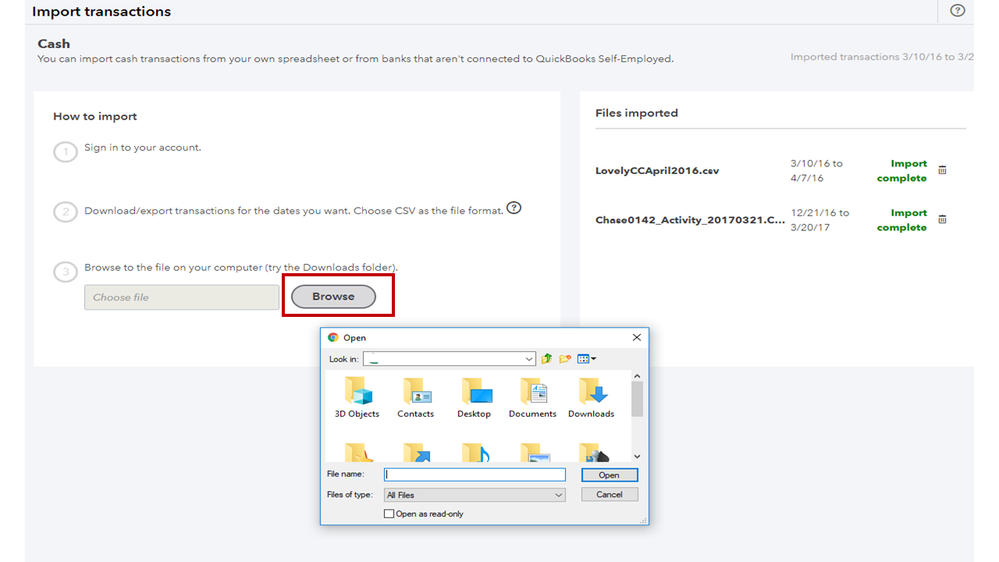Click the help icon after CSV file format text

(x=514, y=208)
